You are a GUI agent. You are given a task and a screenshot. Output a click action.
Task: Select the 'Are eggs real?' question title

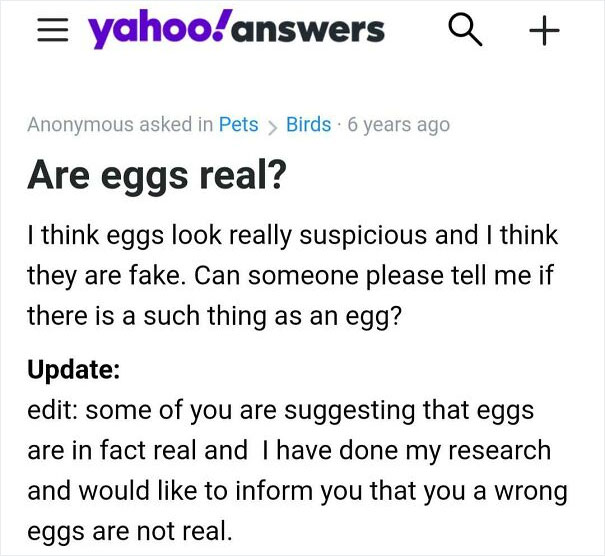157,175
